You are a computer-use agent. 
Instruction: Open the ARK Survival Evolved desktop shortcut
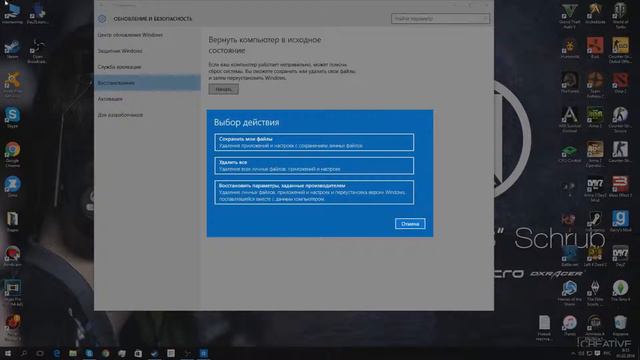569,119
